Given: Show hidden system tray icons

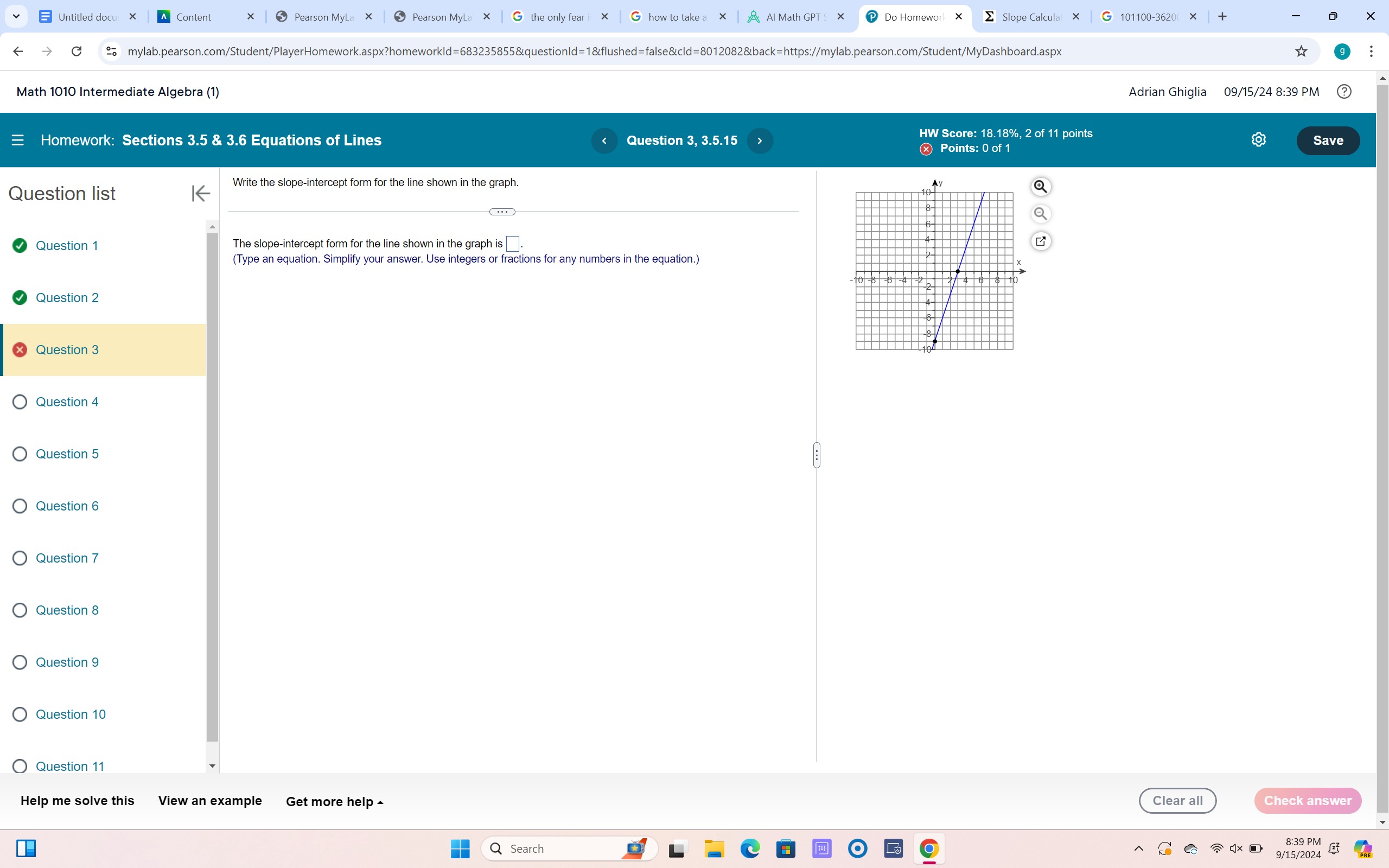Looking at the screenshot, I should 1139,848.
